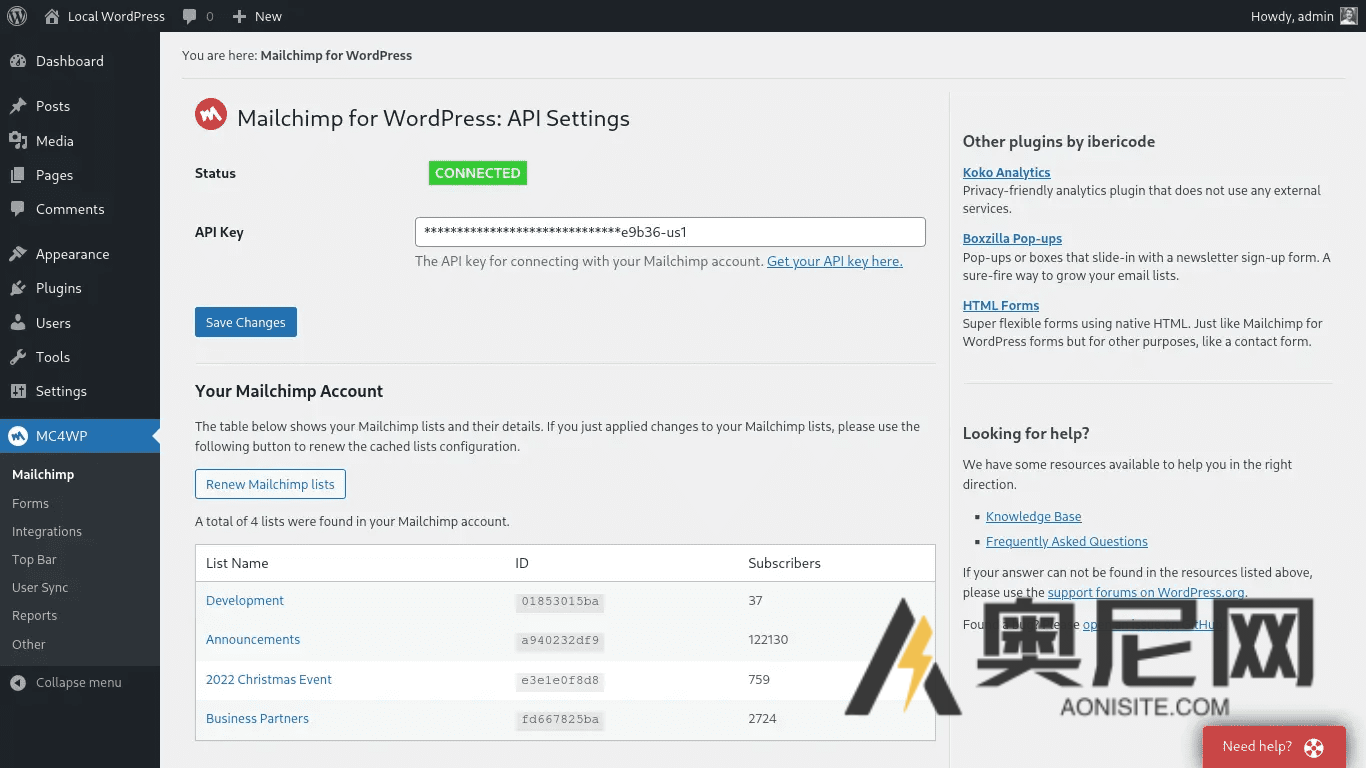Open the Knowledge Base link
The image size is (1366, 768).
point(1034,516)
